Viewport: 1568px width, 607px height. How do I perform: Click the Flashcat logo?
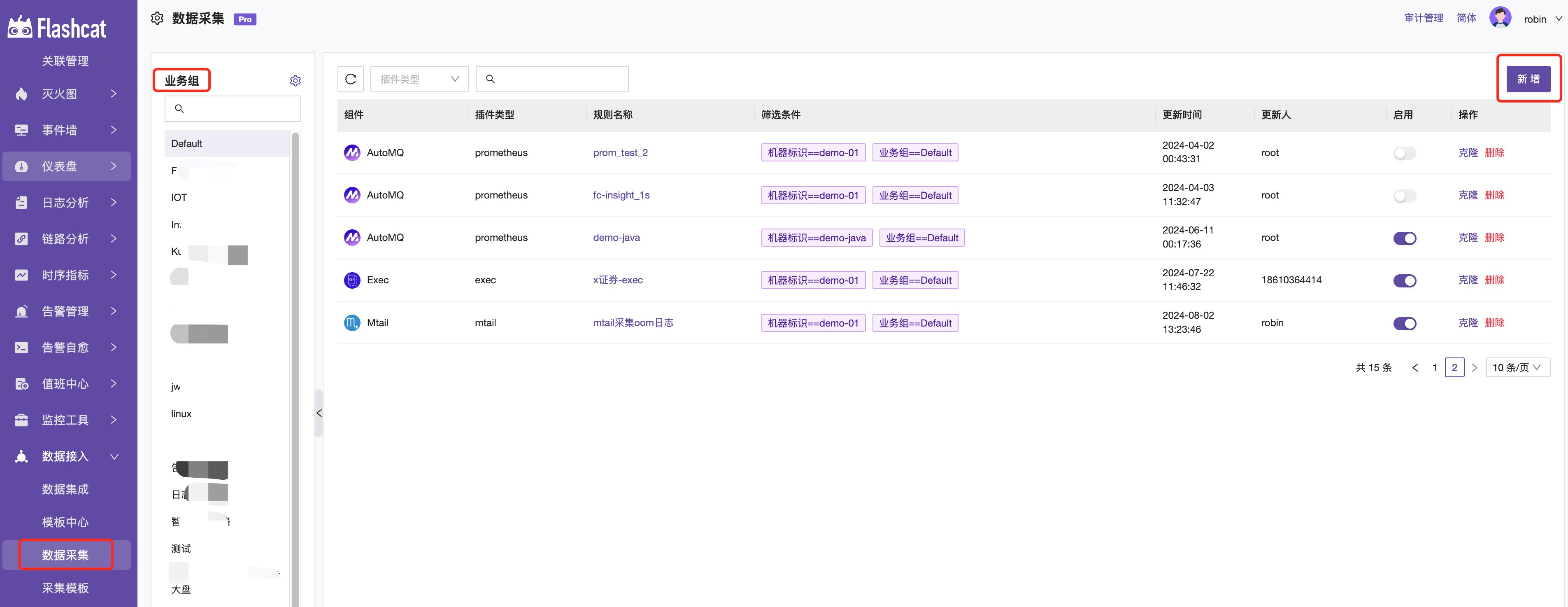pyautogui.click(x=57, y=28)
